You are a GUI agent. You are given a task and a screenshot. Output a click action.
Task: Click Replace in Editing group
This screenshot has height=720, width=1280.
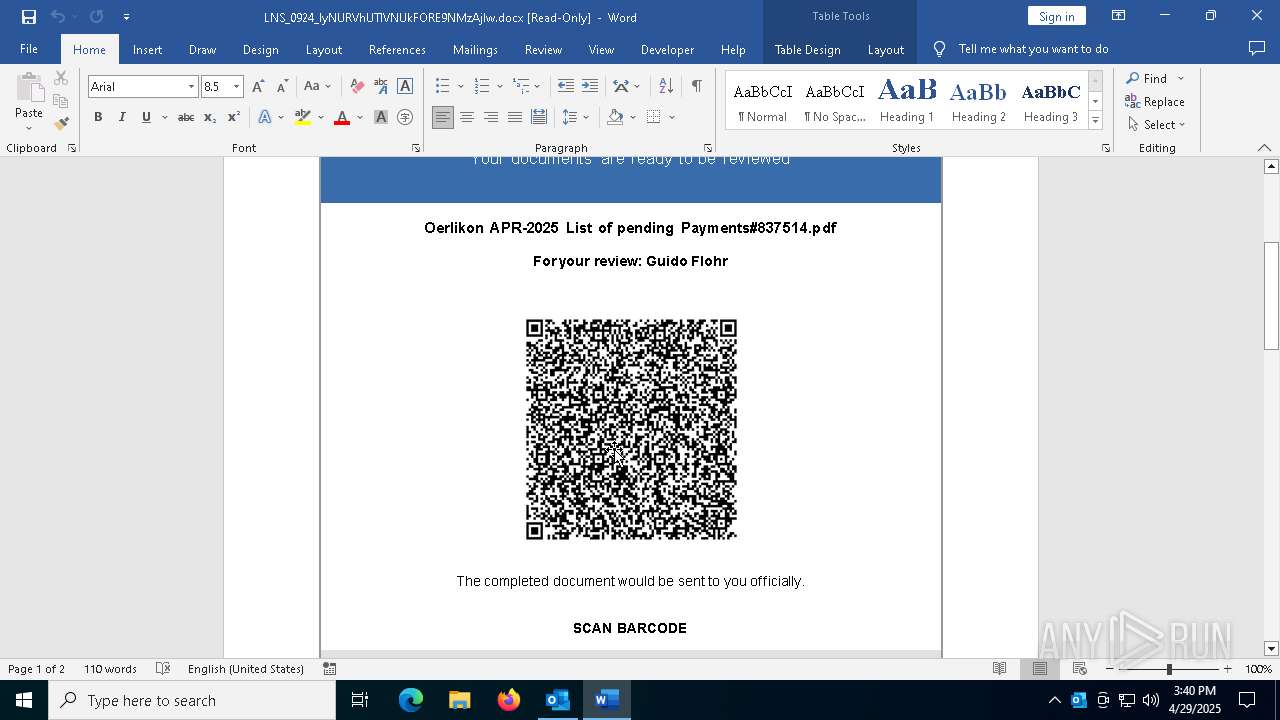(x=1155, y=101)
